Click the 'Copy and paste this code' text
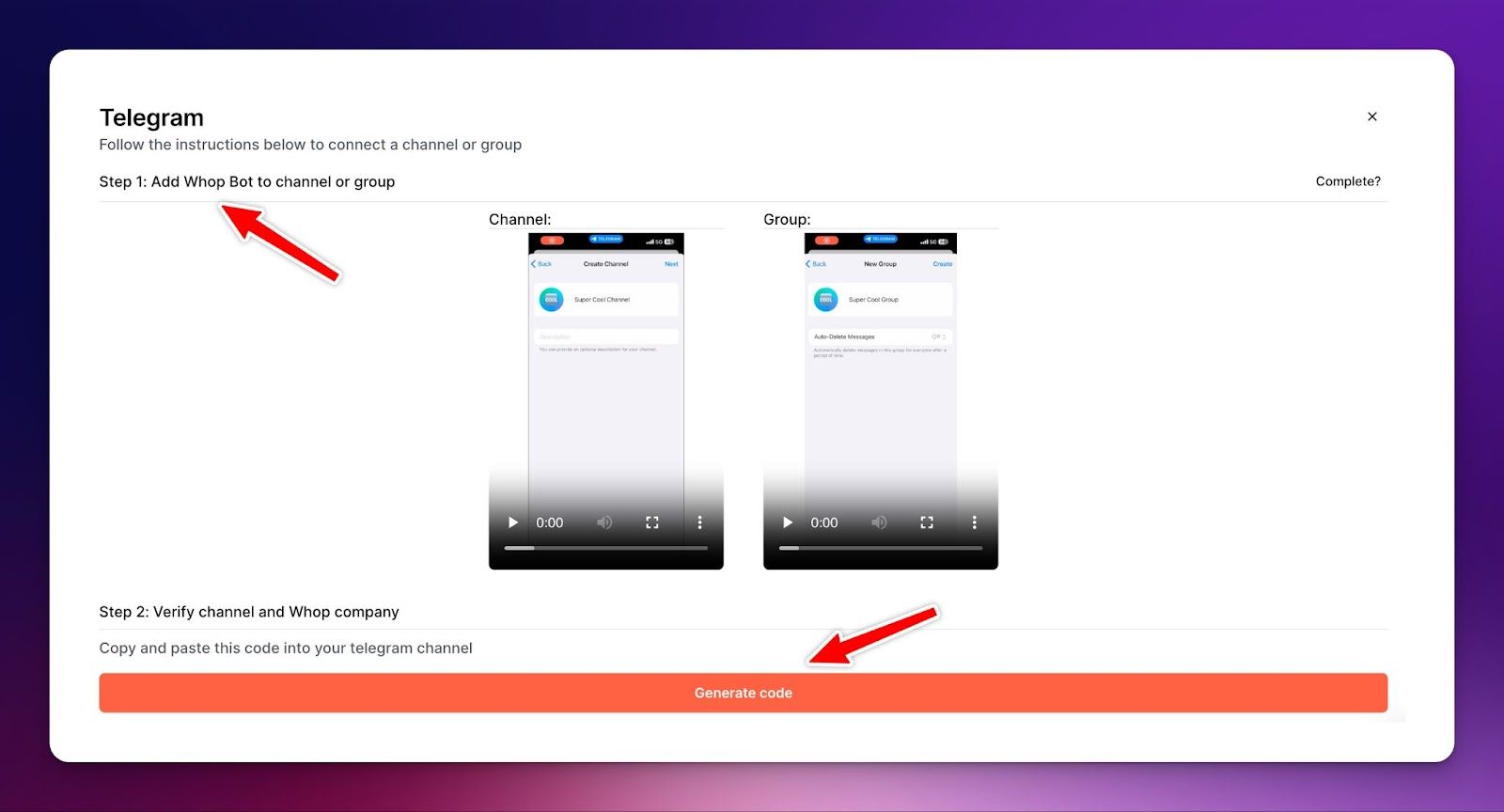 pyautogui.click(x=286, y=648)
